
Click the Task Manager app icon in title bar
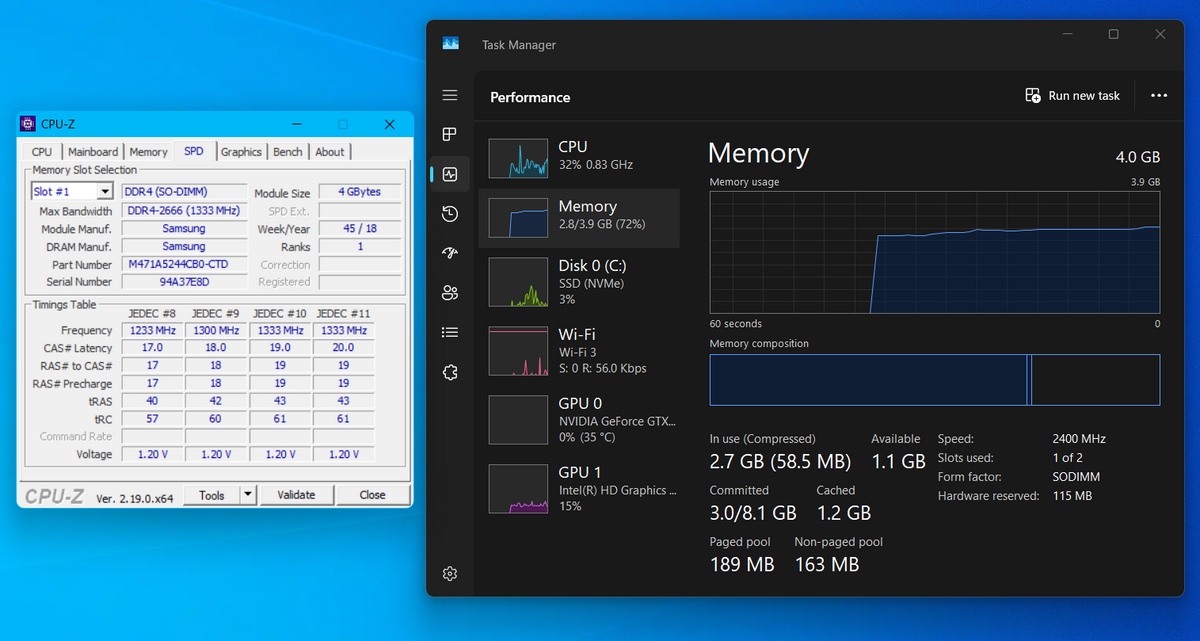[450, 44]
